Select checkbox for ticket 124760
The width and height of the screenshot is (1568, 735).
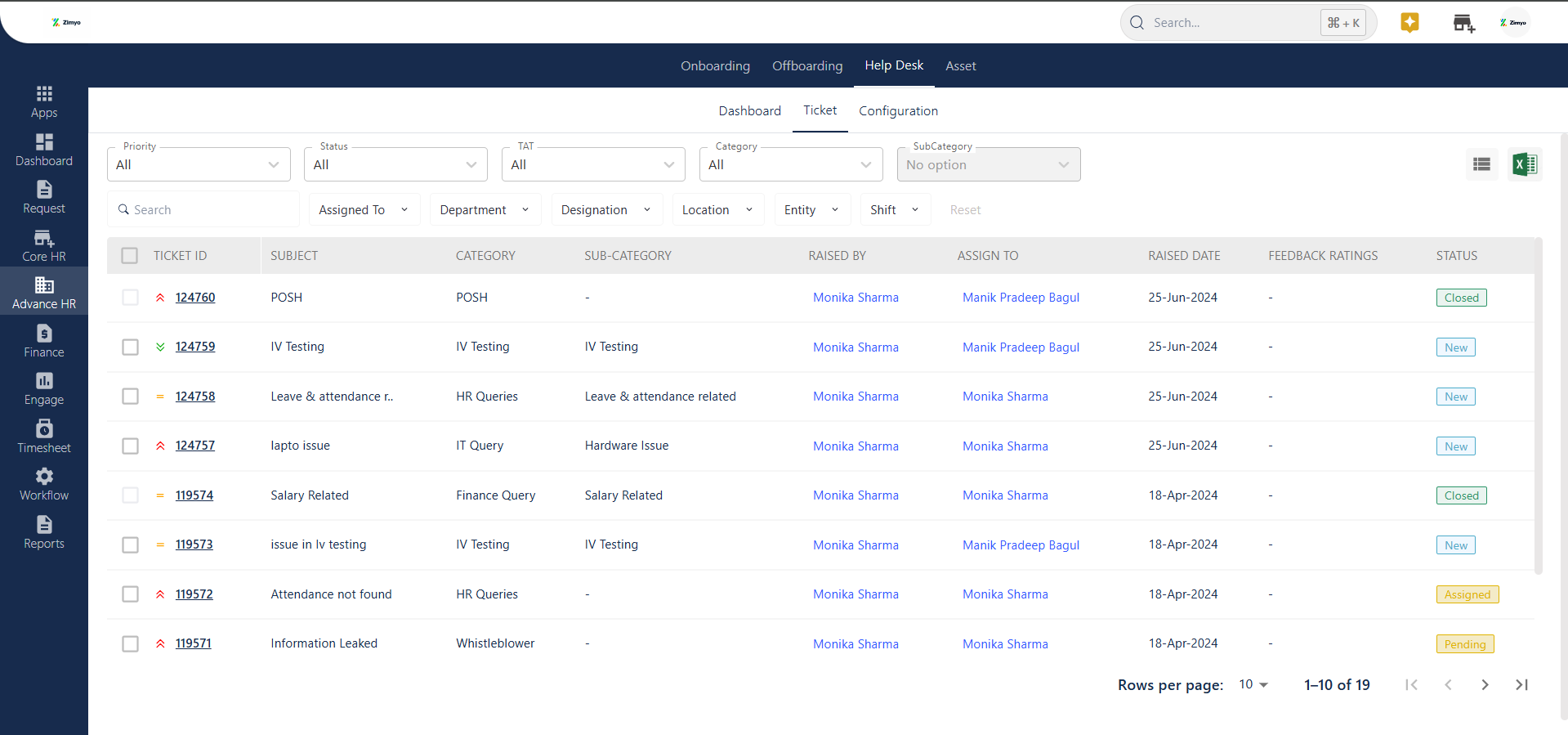(x=130, y=298)
